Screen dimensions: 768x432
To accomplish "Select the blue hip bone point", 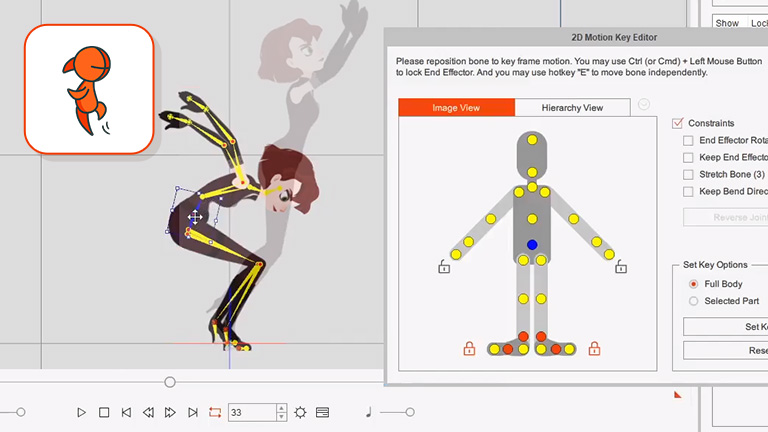I will click(532, 244).
